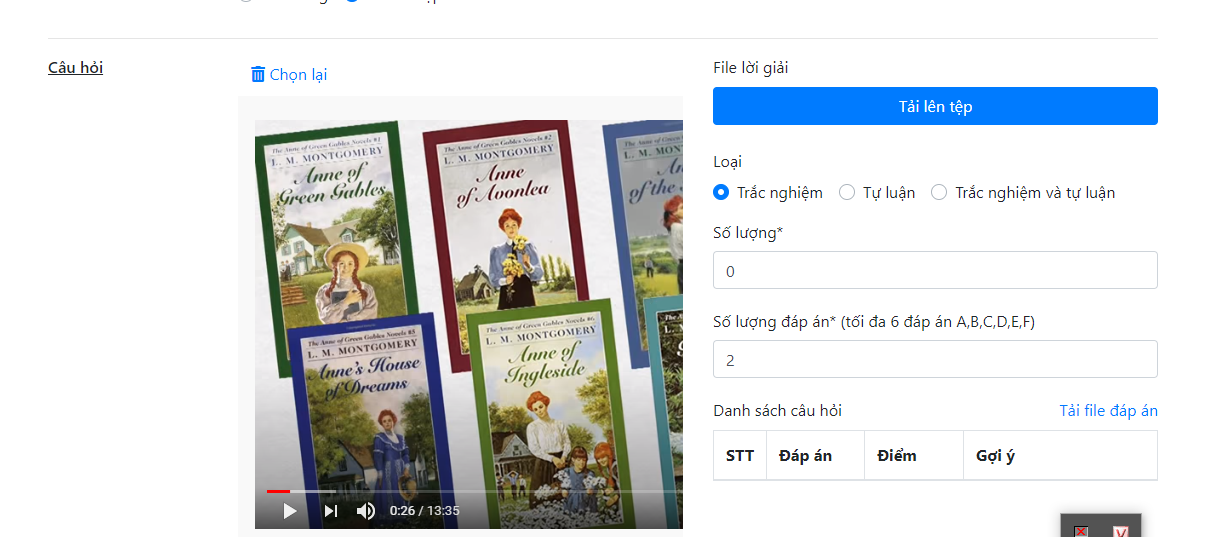Open the Tải file đáp án link
1231x537 pixels.
(x=1109, y=410)
